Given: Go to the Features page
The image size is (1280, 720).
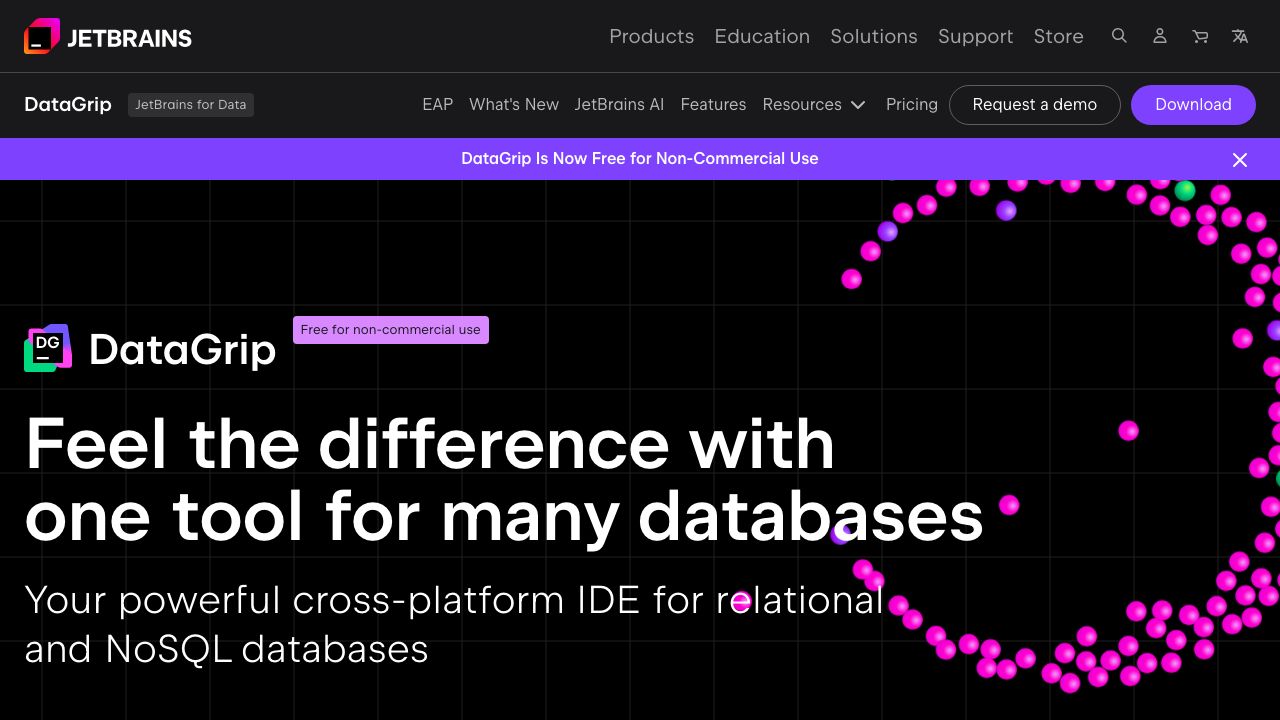Looking at the screenshot, I should 713,104.
